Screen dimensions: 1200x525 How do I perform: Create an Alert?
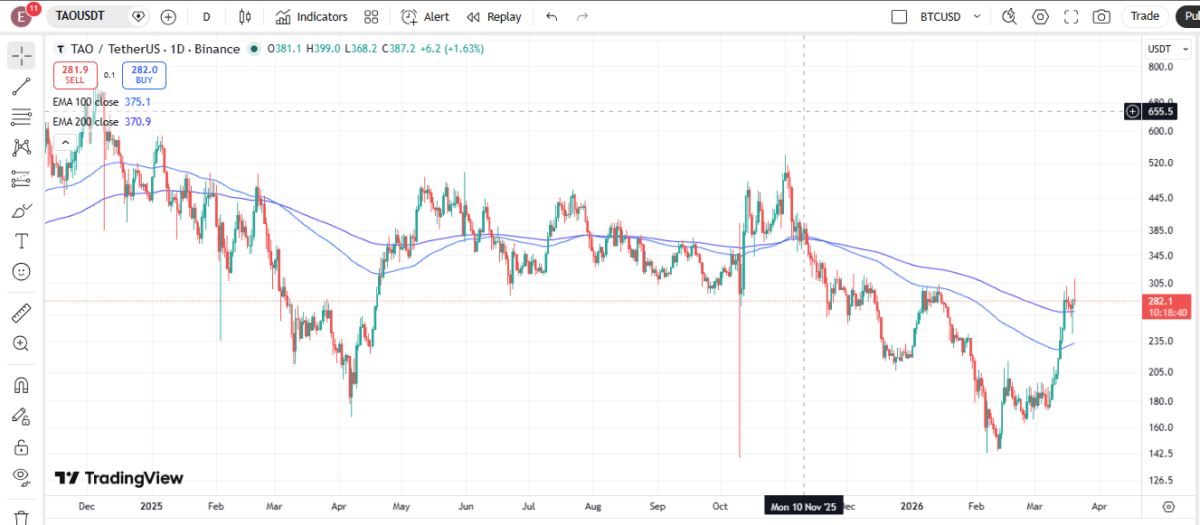pyautogui.click(x=425, y=17)
